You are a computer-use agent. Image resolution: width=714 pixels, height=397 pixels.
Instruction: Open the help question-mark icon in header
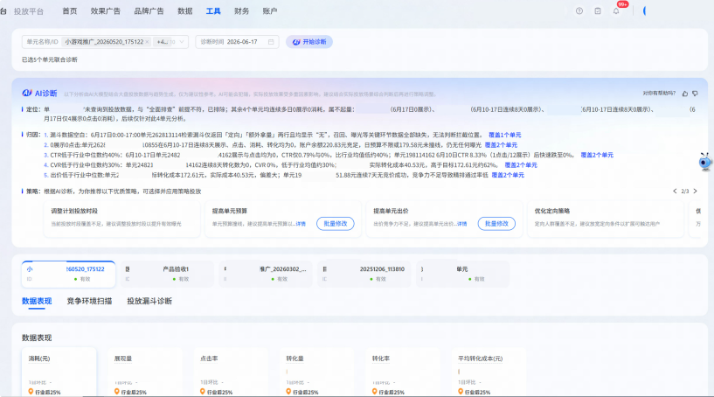click(x=579, y=11)
